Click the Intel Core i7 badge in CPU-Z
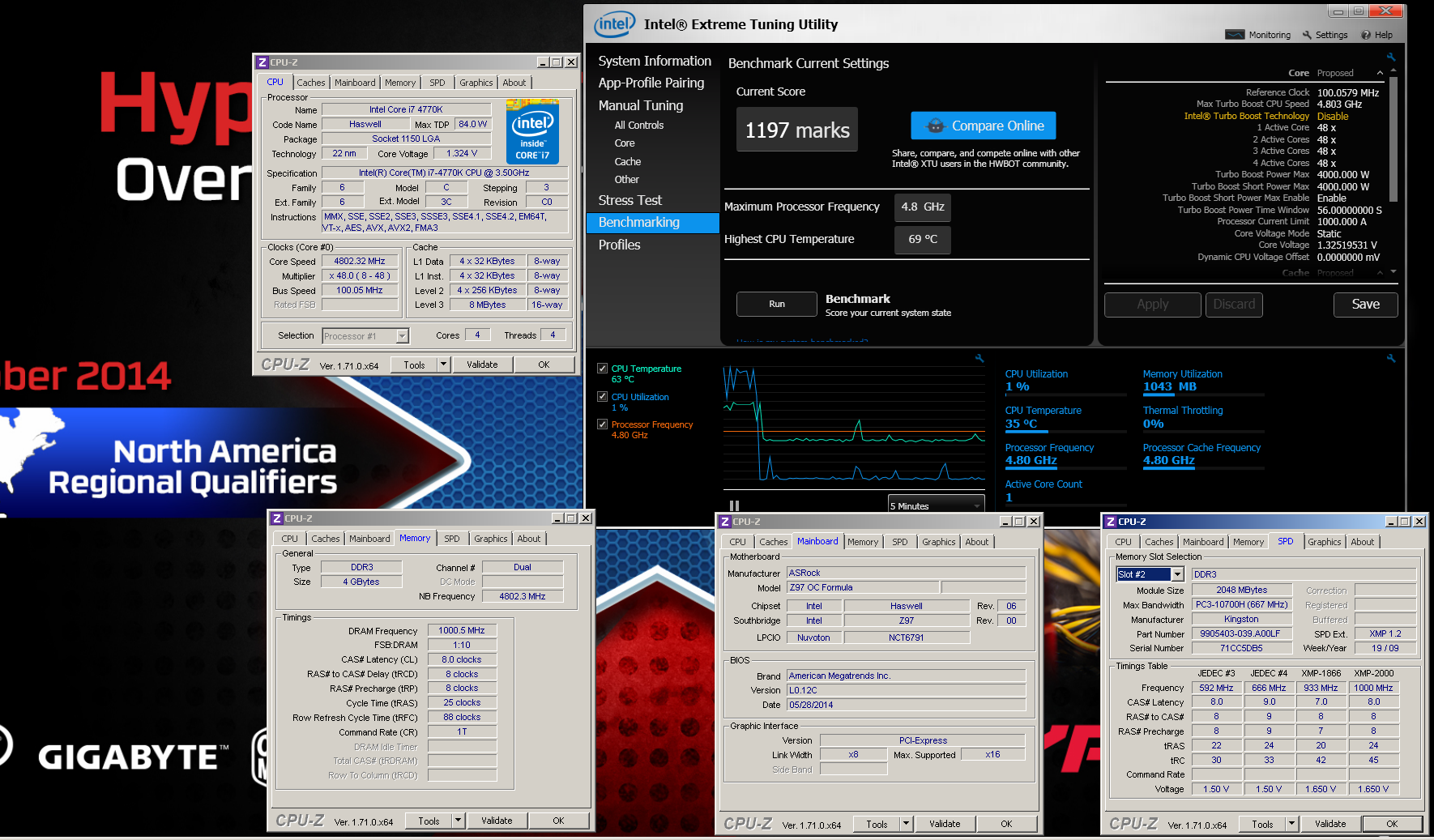The width and height of the screenshot is (1434, 840). [532, 131]
